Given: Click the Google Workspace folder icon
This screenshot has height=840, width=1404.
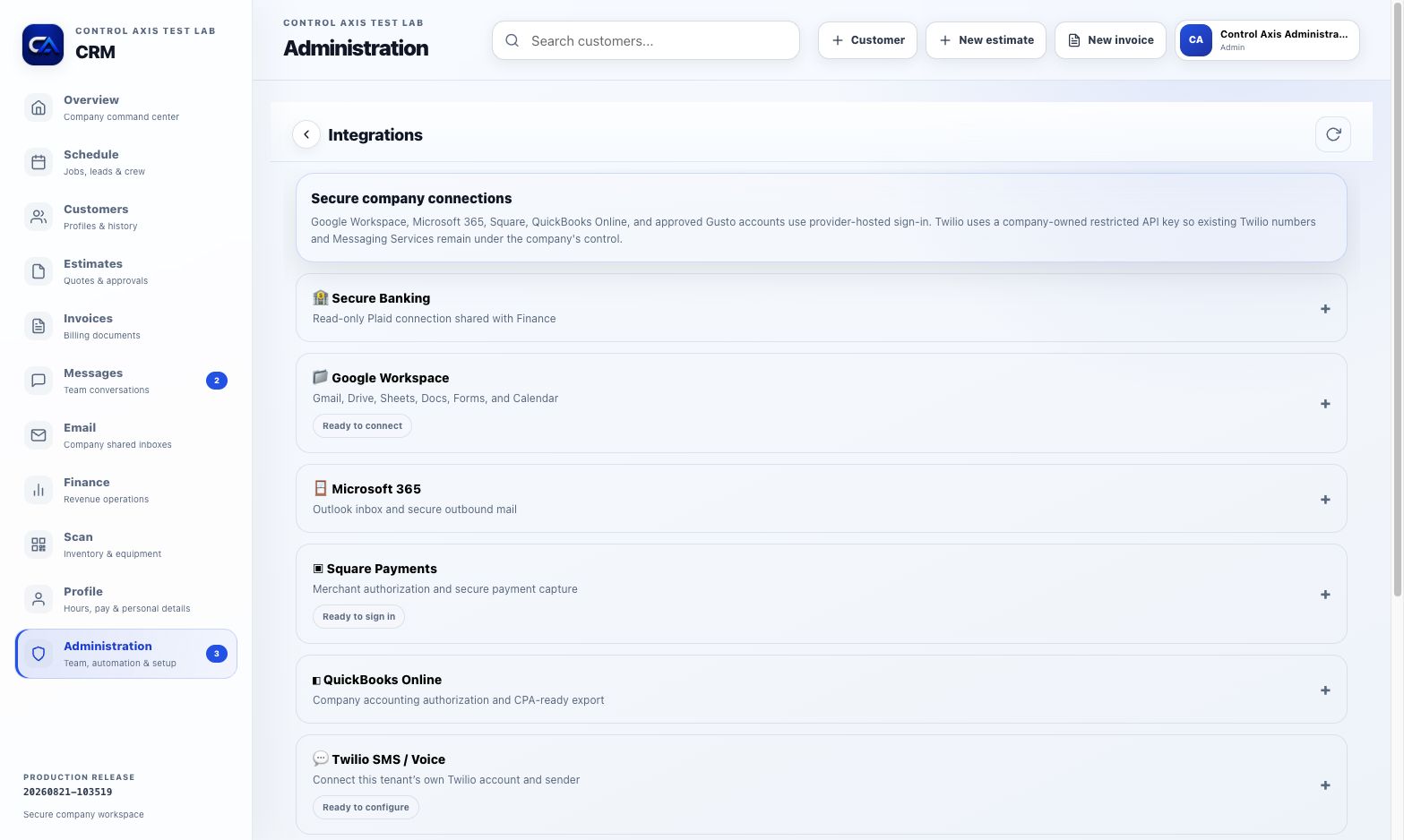Looking at the screenshot, I should click(x=320, y=377).
